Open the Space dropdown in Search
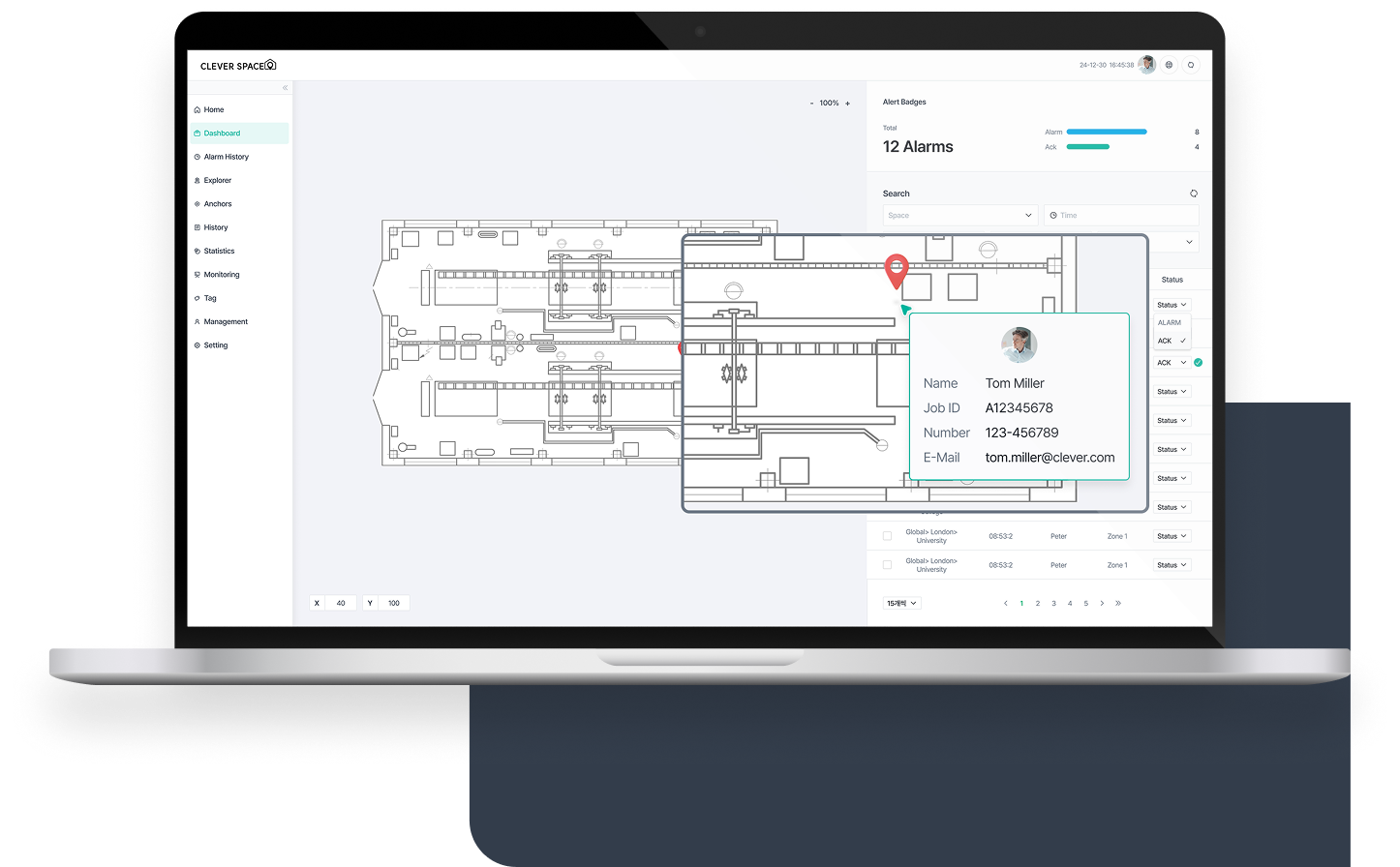 tap(960, 216)
